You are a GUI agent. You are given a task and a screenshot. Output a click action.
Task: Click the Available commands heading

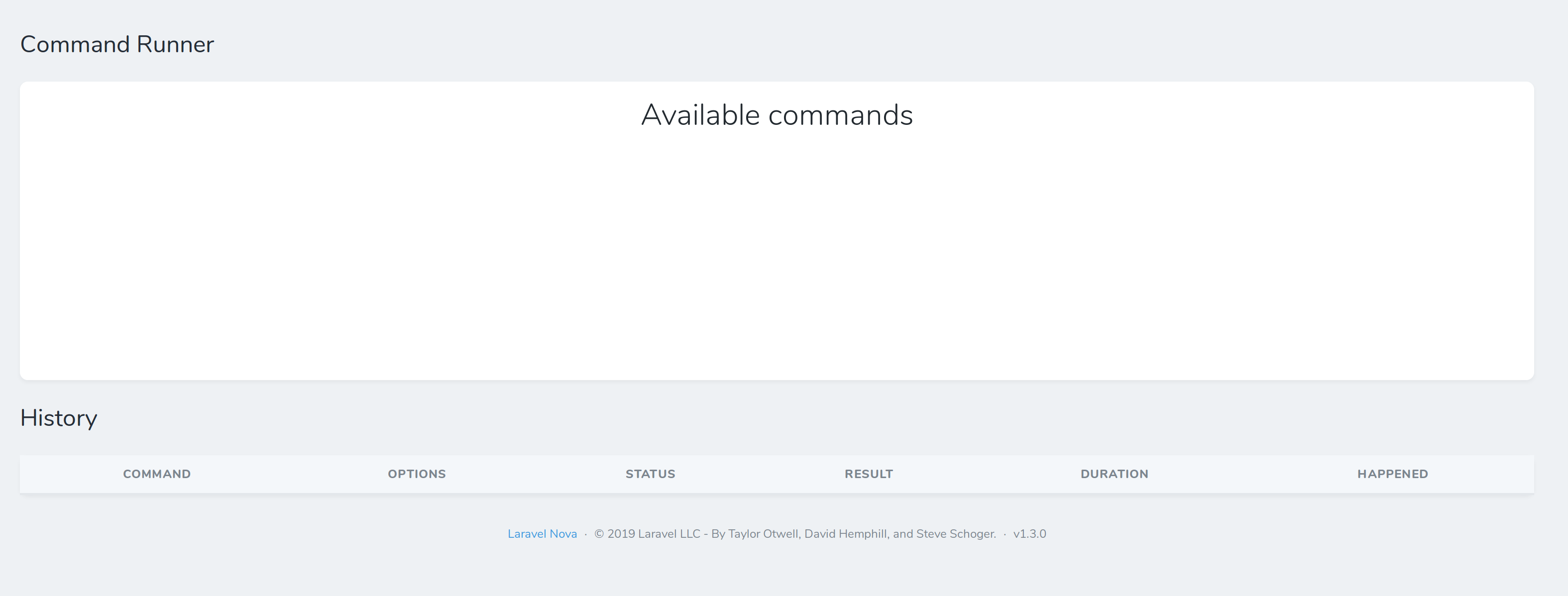(x=777, y=115)
